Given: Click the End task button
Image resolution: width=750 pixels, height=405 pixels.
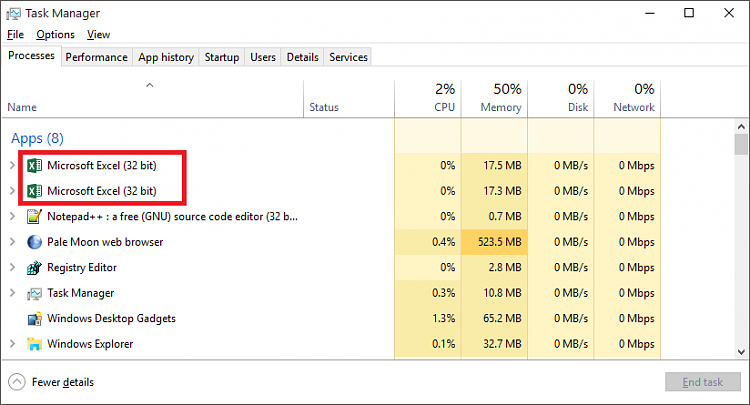Looking at the screenshot, I should (703, 382).
